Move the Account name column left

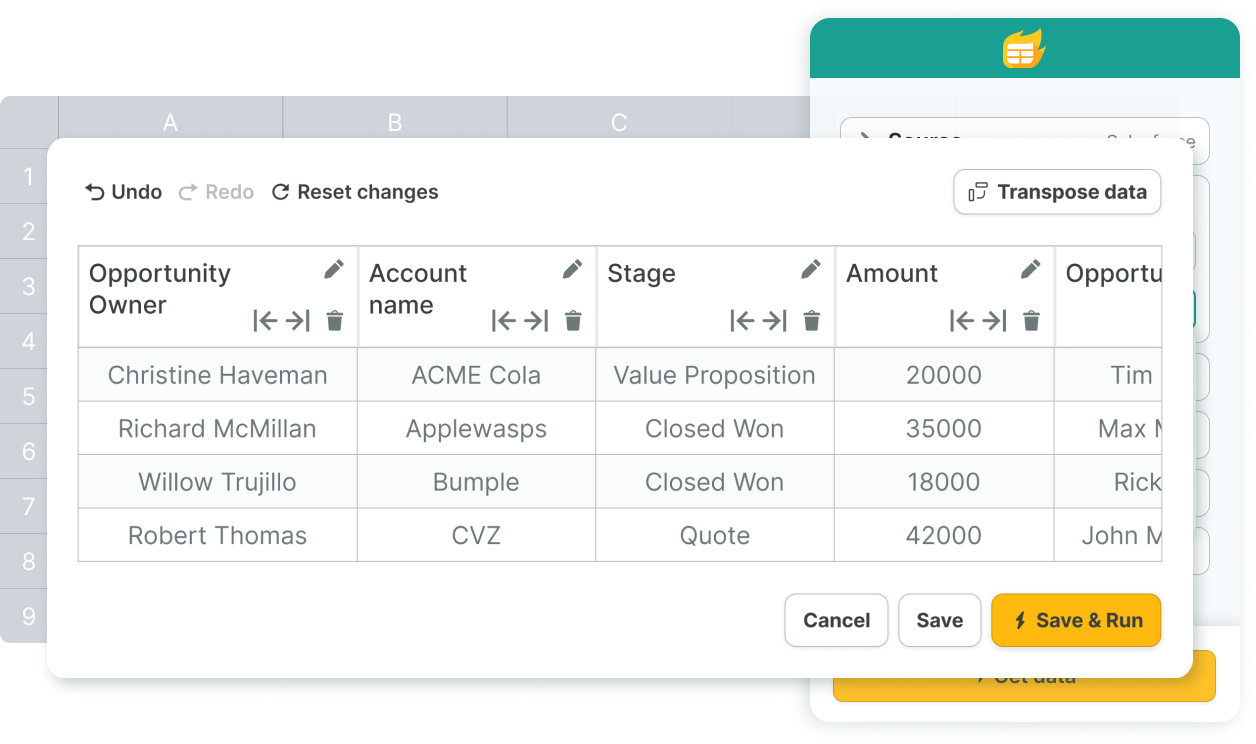tap(504, 321)
